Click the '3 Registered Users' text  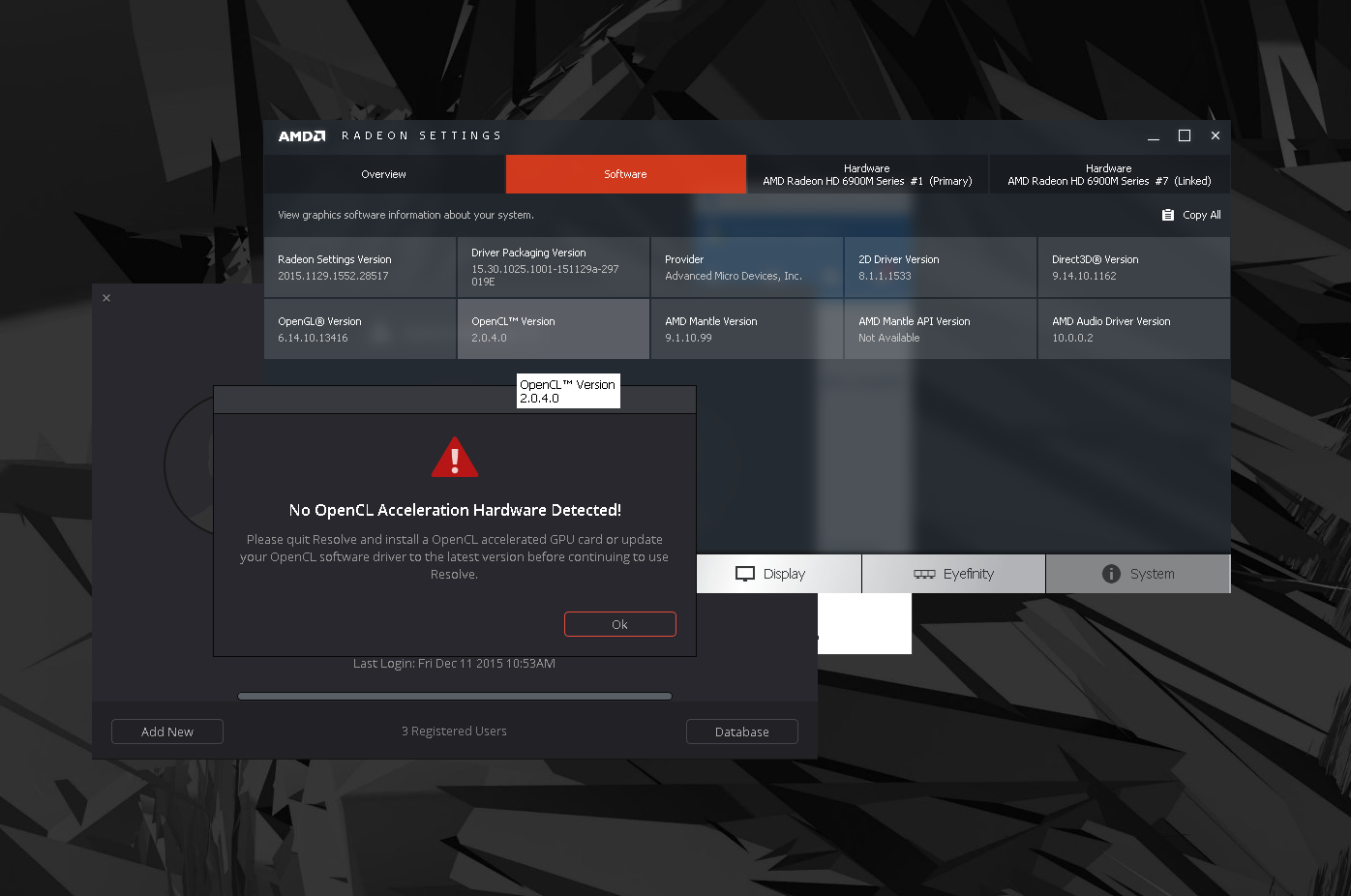tap(455, 732)
